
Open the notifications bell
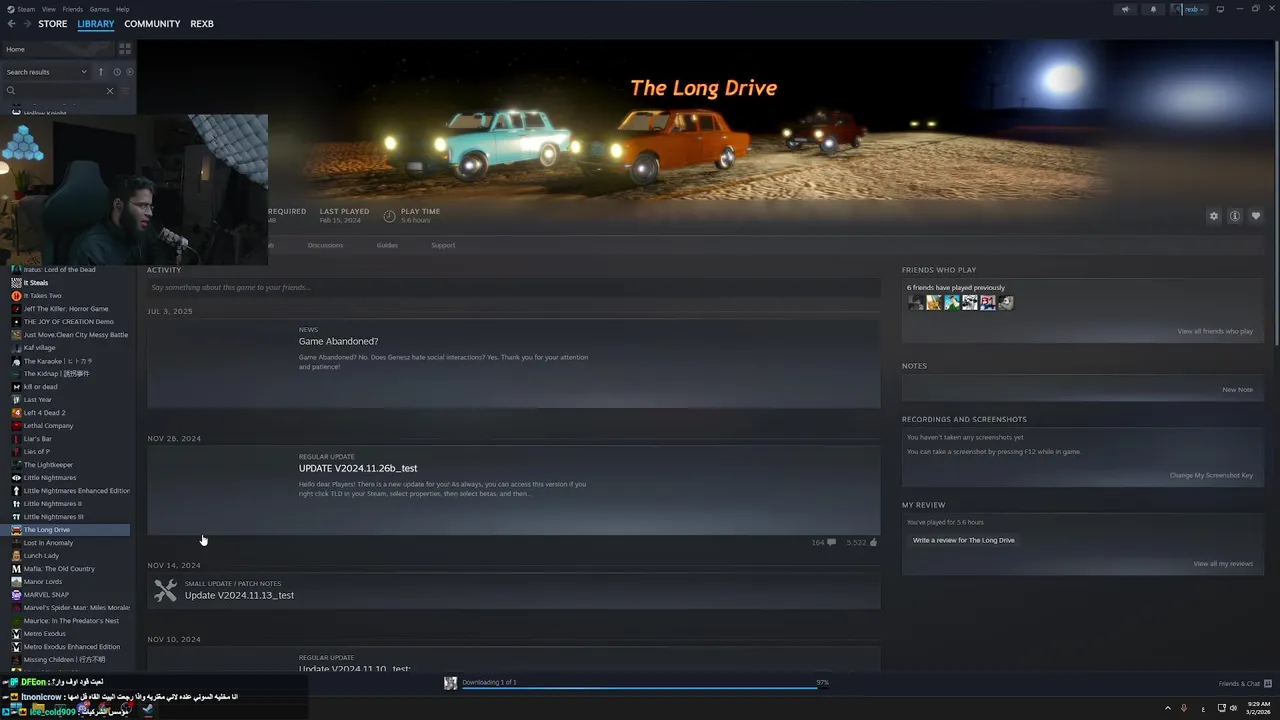pyautogui.click(x=1153, y=9)
